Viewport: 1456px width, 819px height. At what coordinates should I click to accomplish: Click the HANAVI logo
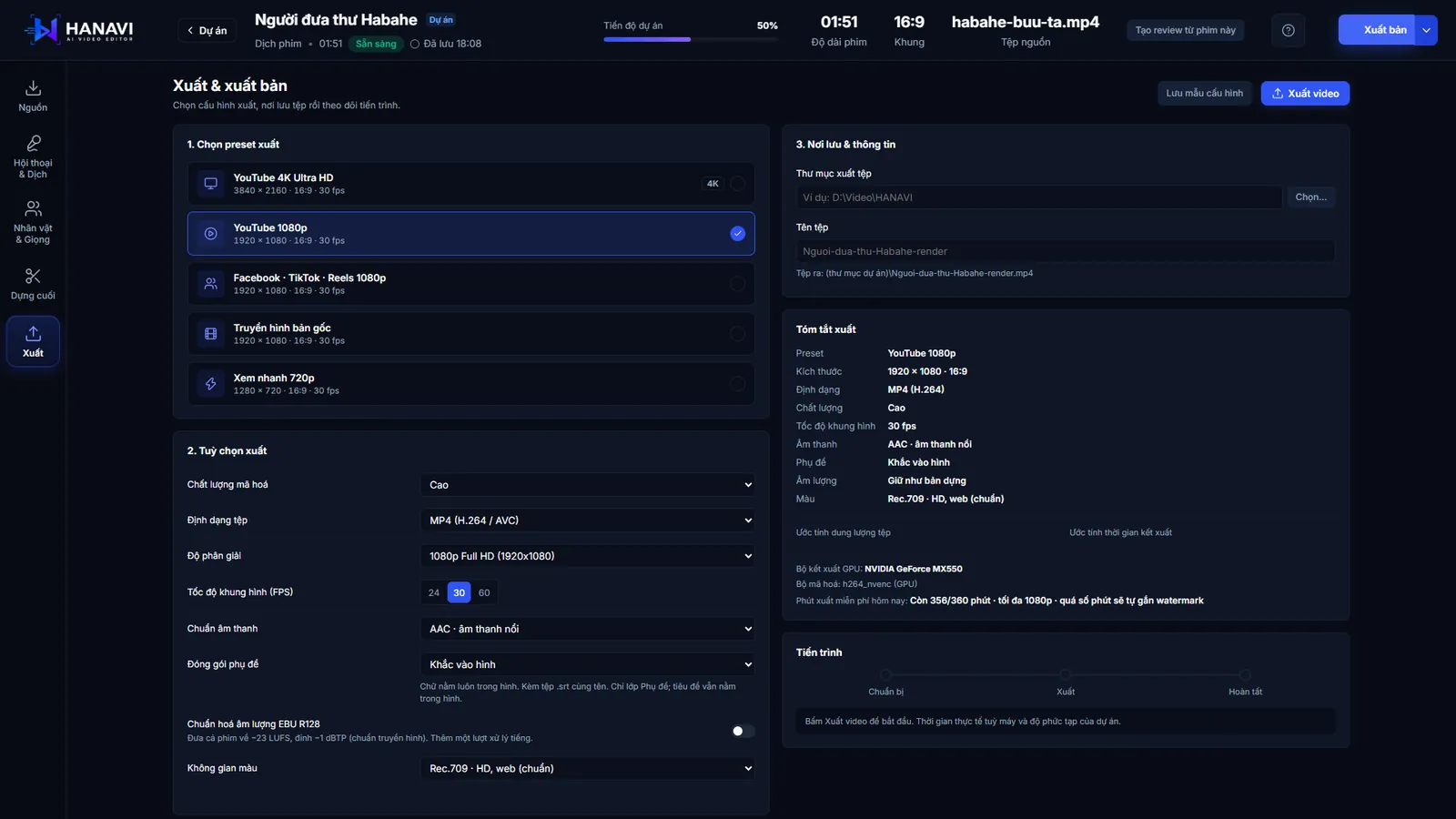(x=79, y=30)
